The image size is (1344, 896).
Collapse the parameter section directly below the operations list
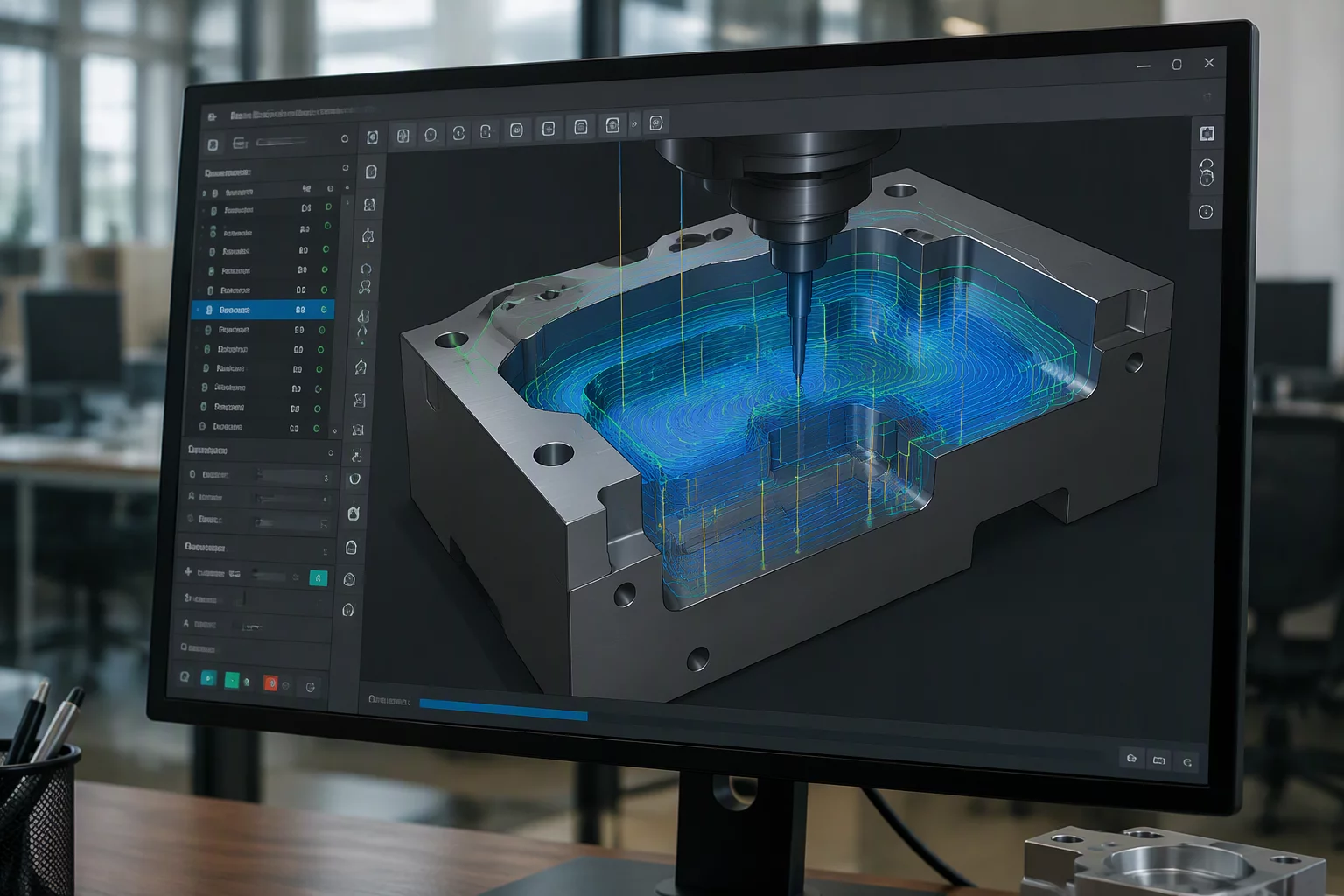point(331,452)
